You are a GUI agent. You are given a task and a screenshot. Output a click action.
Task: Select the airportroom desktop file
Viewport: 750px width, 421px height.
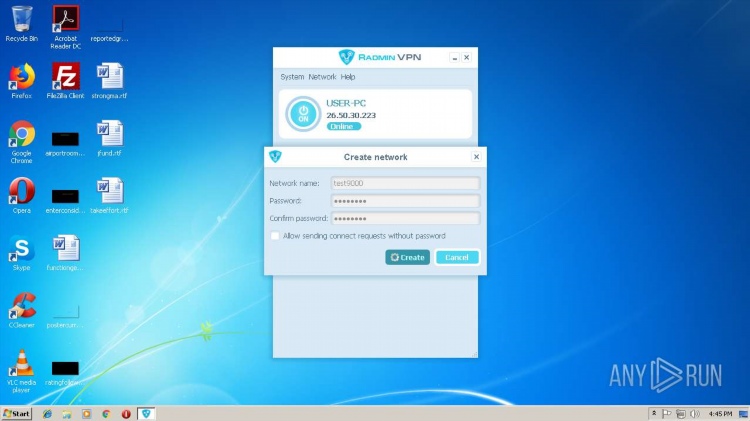[66, 142]
